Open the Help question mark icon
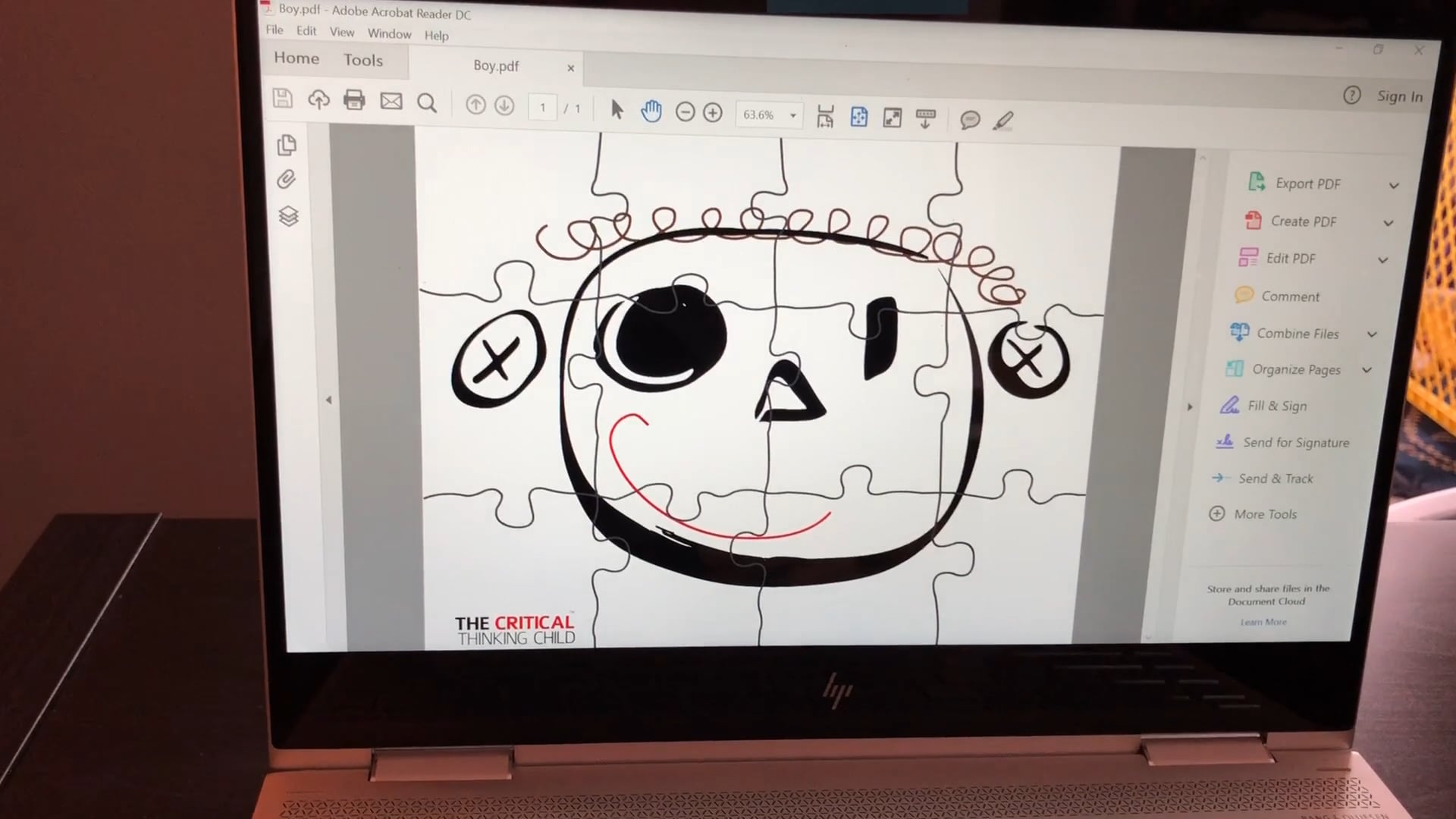Viewport: 1456px width, 819px height. click(1351, 95)
